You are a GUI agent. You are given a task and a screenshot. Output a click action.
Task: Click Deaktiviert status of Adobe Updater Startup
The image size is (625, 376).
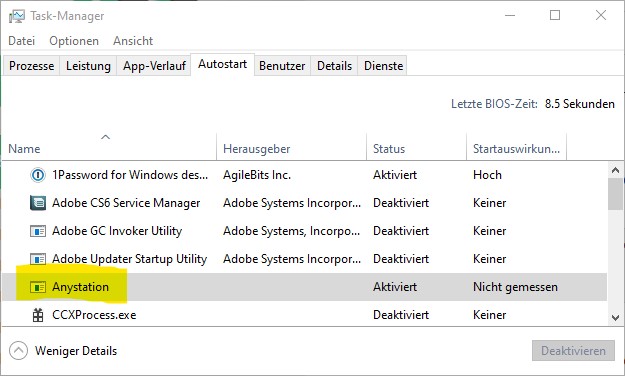click(x=401, y=259)
